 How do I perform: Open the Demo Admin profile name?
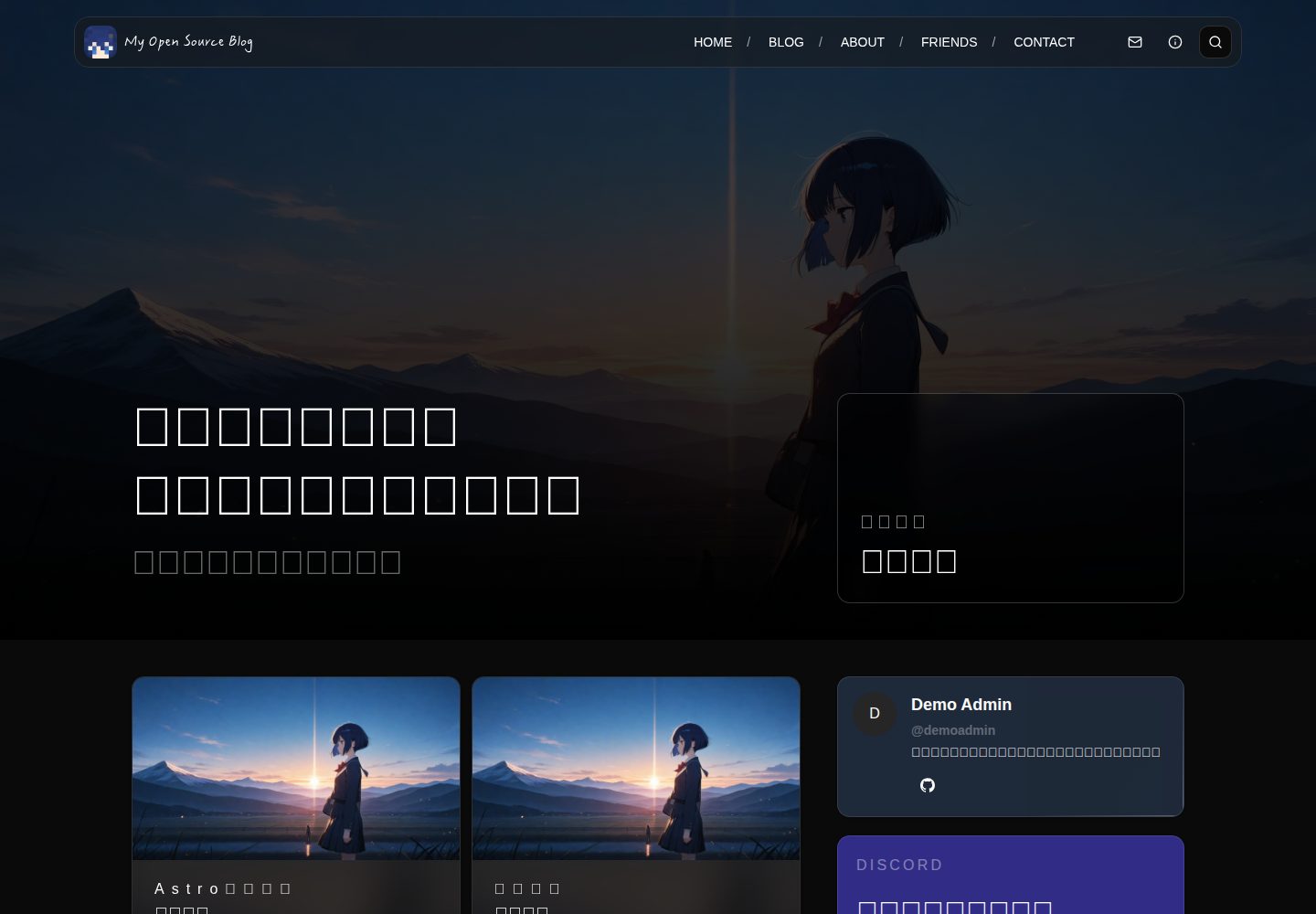click(x=961, y=705)
